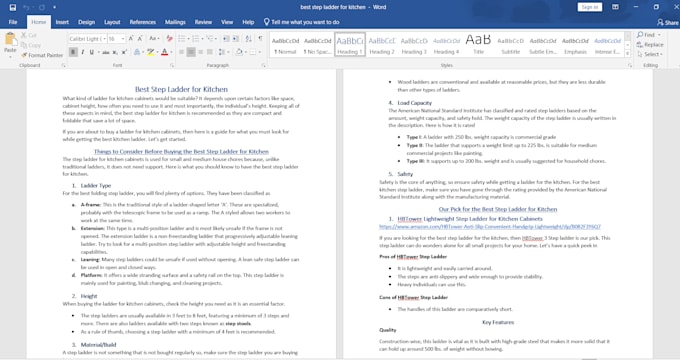Click the Ribbon Display Options icon
680x360 pixels.
(615, 7)
